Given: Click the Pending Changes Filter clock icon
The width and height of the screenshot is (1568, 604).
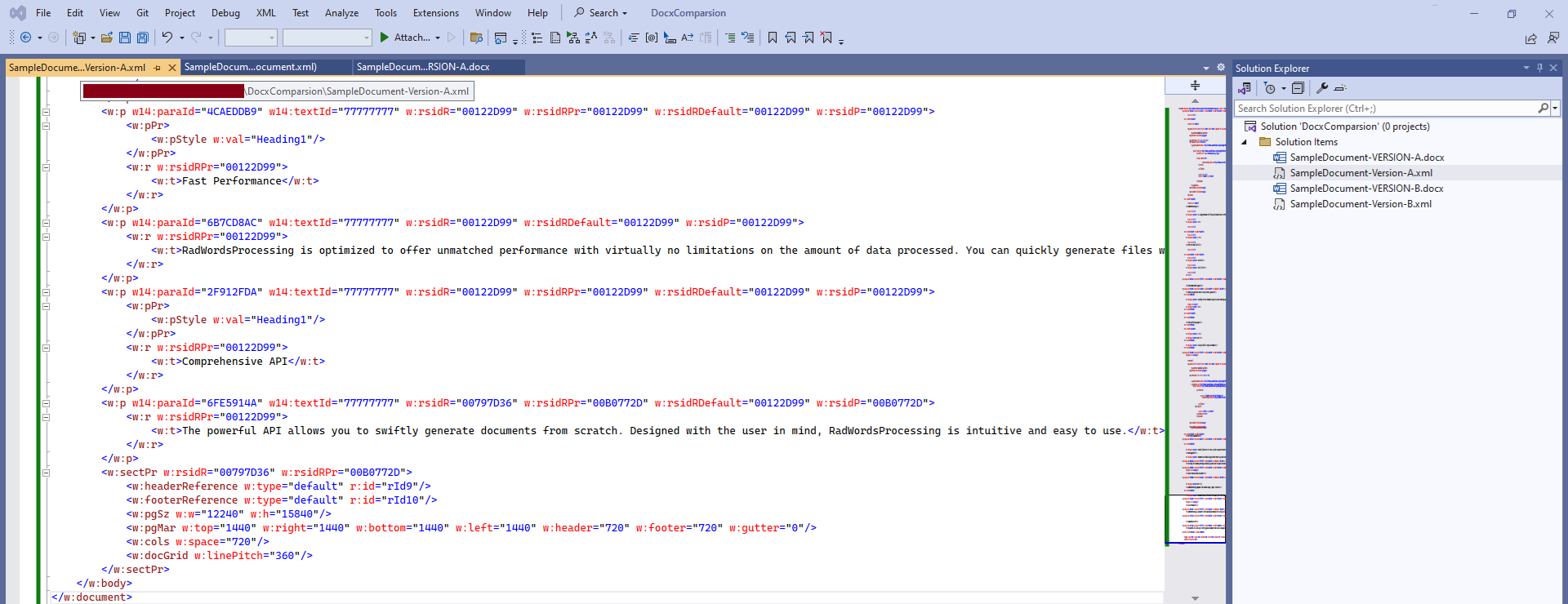Looking at the screenshot, I should click(x=1269, y=88).
